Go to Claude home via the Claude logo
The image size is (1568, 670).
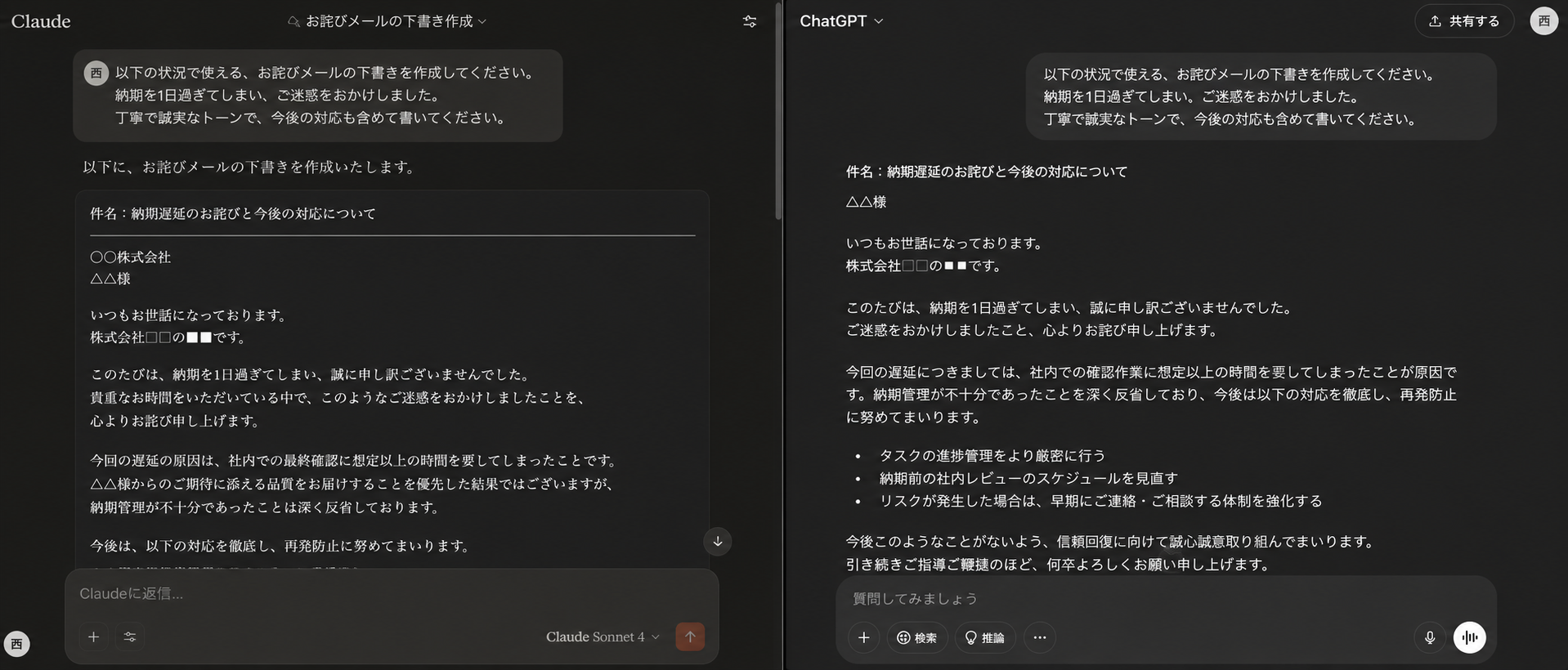(x=41, y=21)
